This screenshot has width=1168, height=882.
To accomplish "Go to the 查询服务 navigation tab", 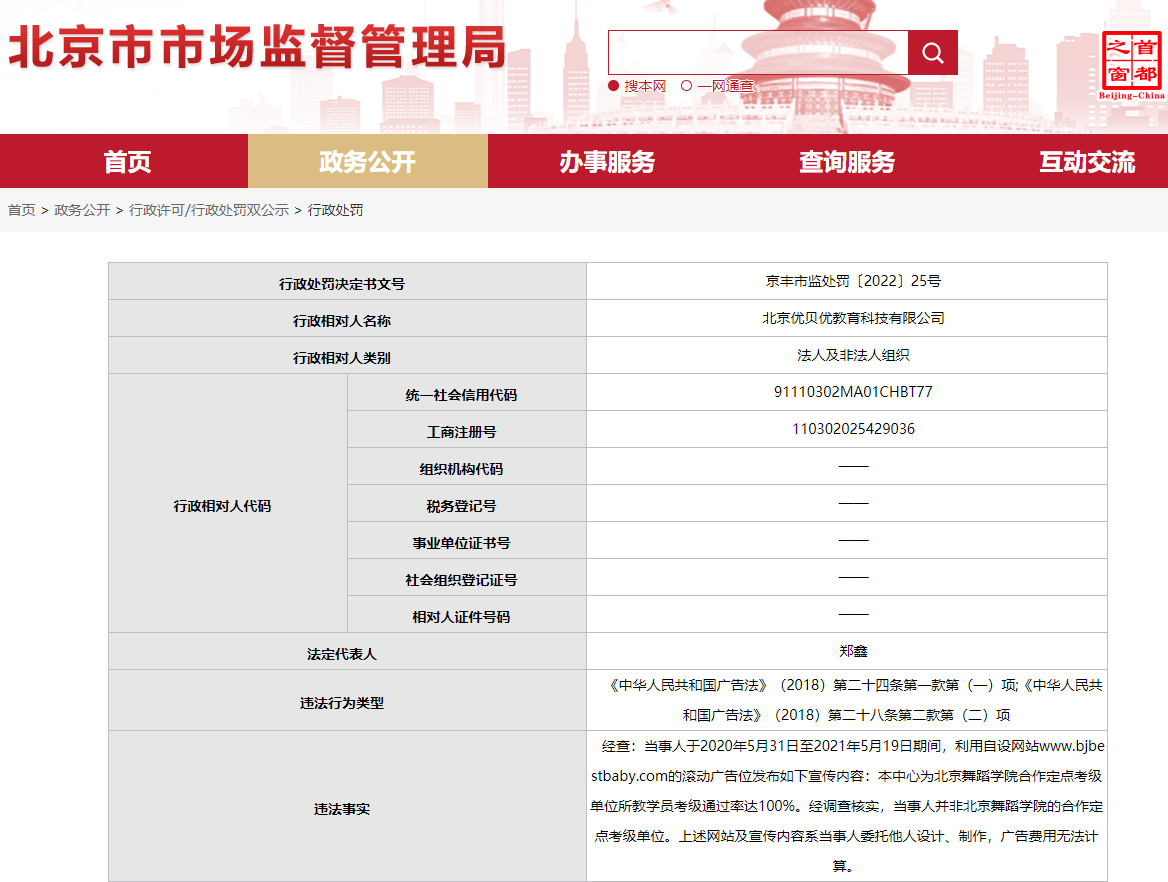I will click(x=847, y=162).
